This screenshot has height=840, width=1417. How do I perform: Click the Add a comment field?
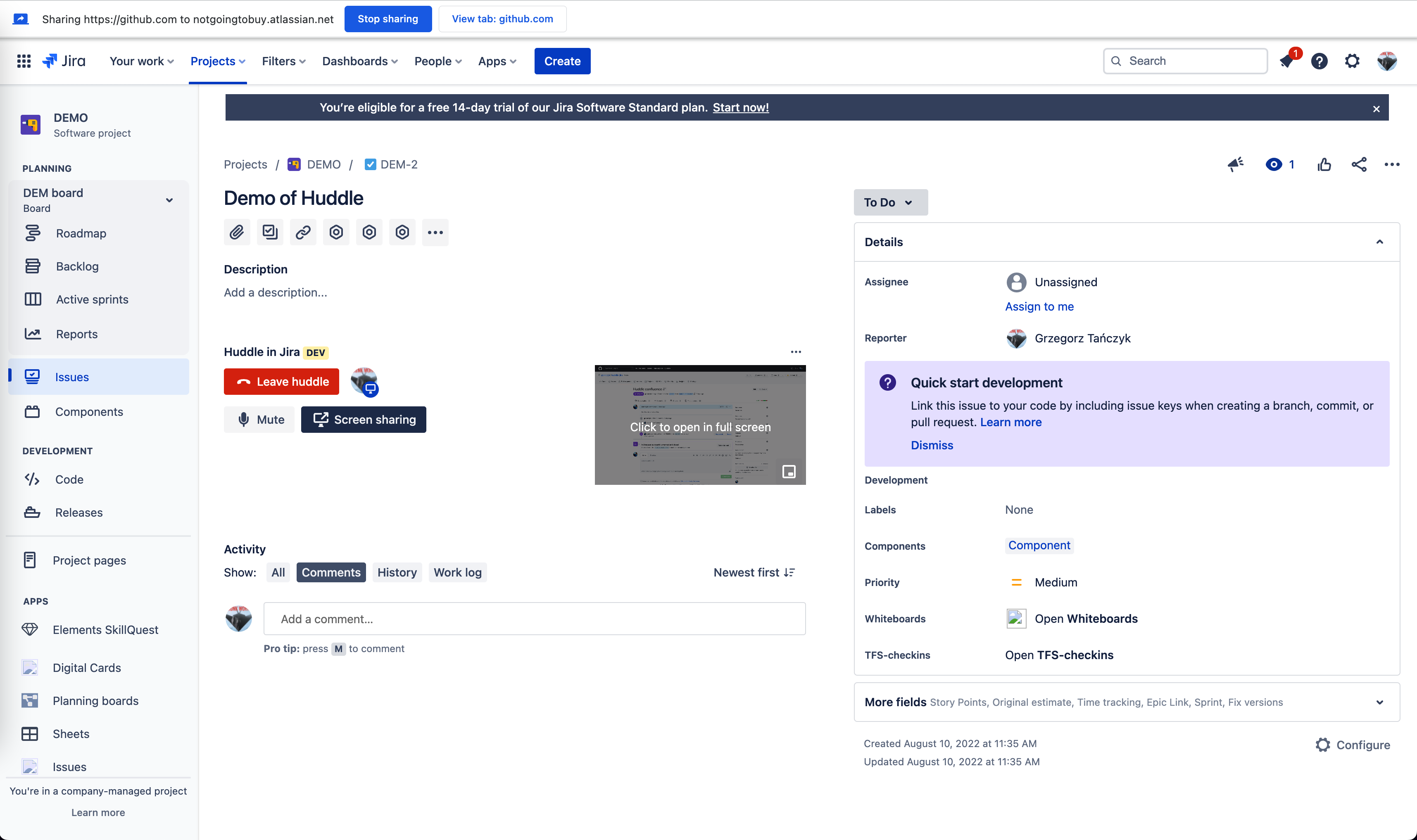534,619
